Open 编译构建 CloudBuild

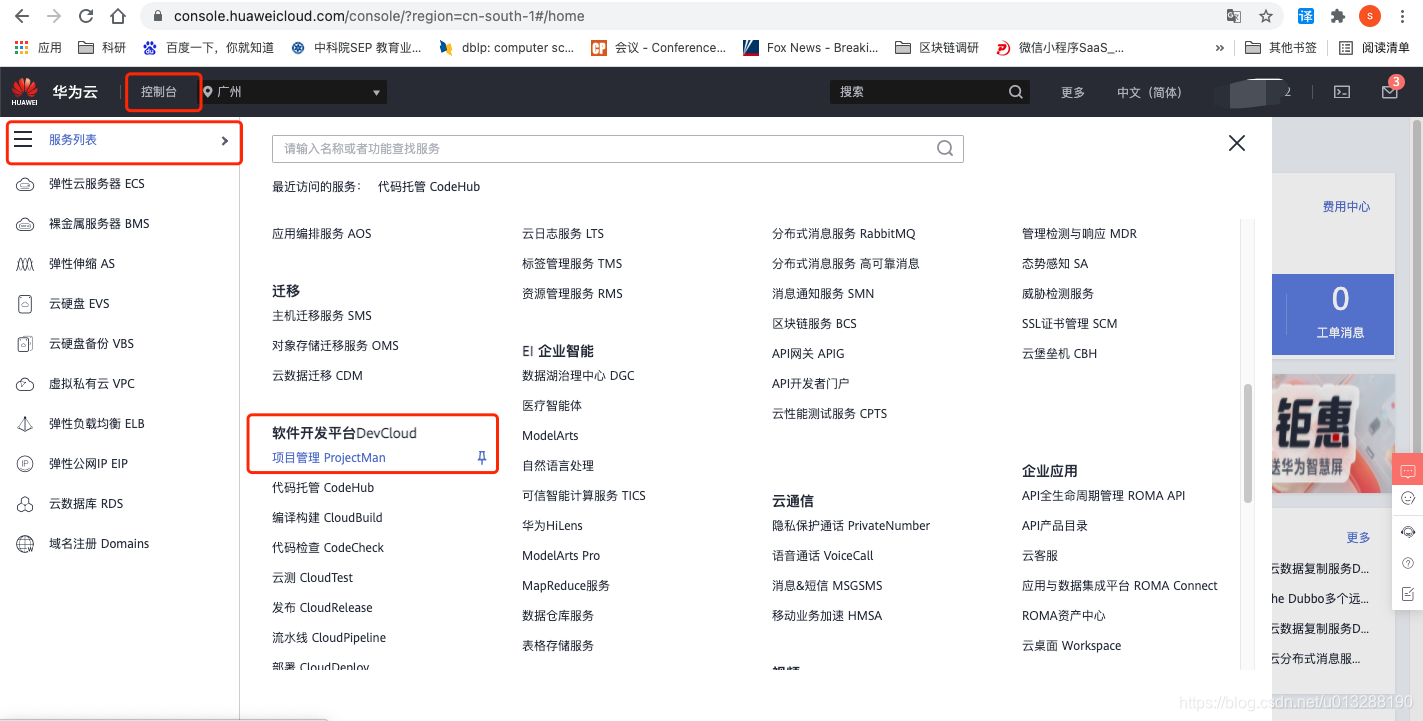point(327,518)
